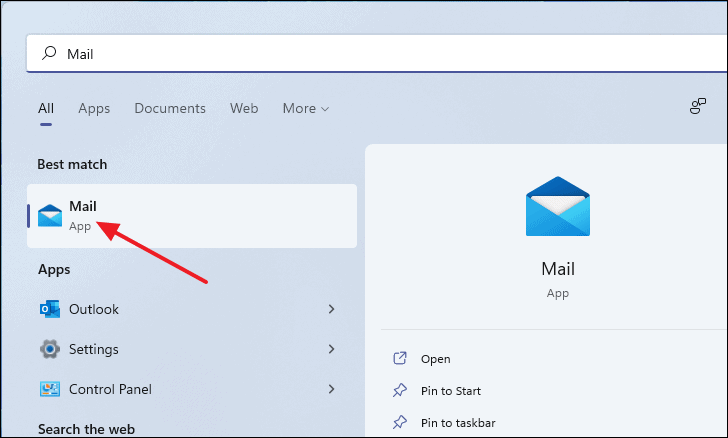The height and width of the screenshot is (438, 728).
Task: Expand the Settings result chevron
Action: pyautogui.click(x=332, y=349)
